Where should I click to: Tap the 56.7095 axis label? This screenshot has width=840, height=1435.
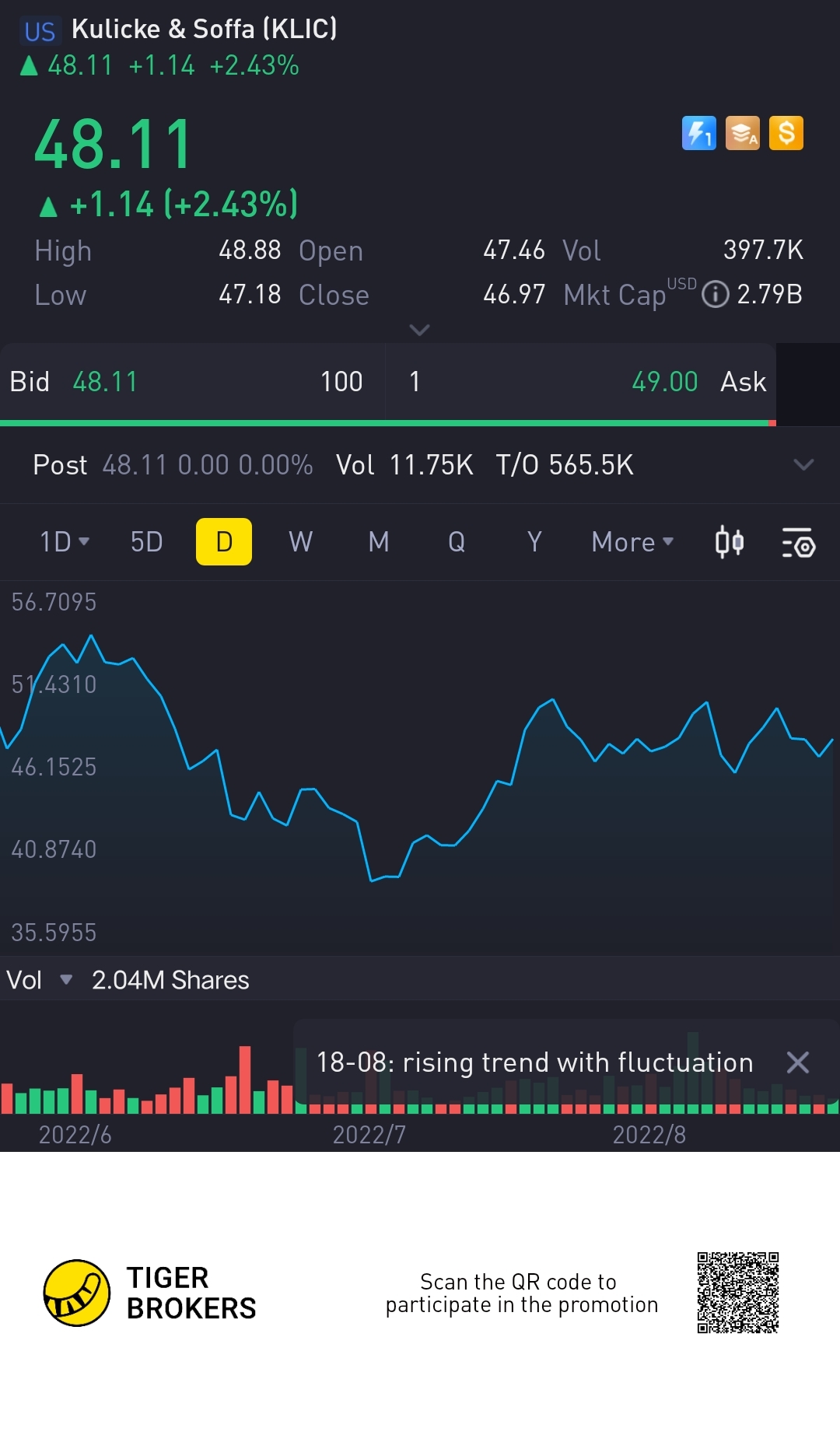pyautogui.click(x=54, y=602)
